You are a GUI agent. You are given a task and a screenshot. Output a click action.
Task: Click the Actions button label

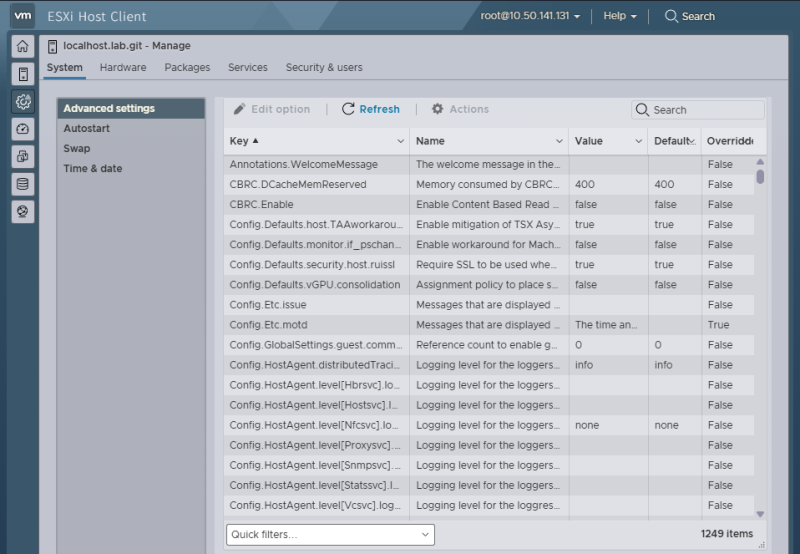point(469,109)
